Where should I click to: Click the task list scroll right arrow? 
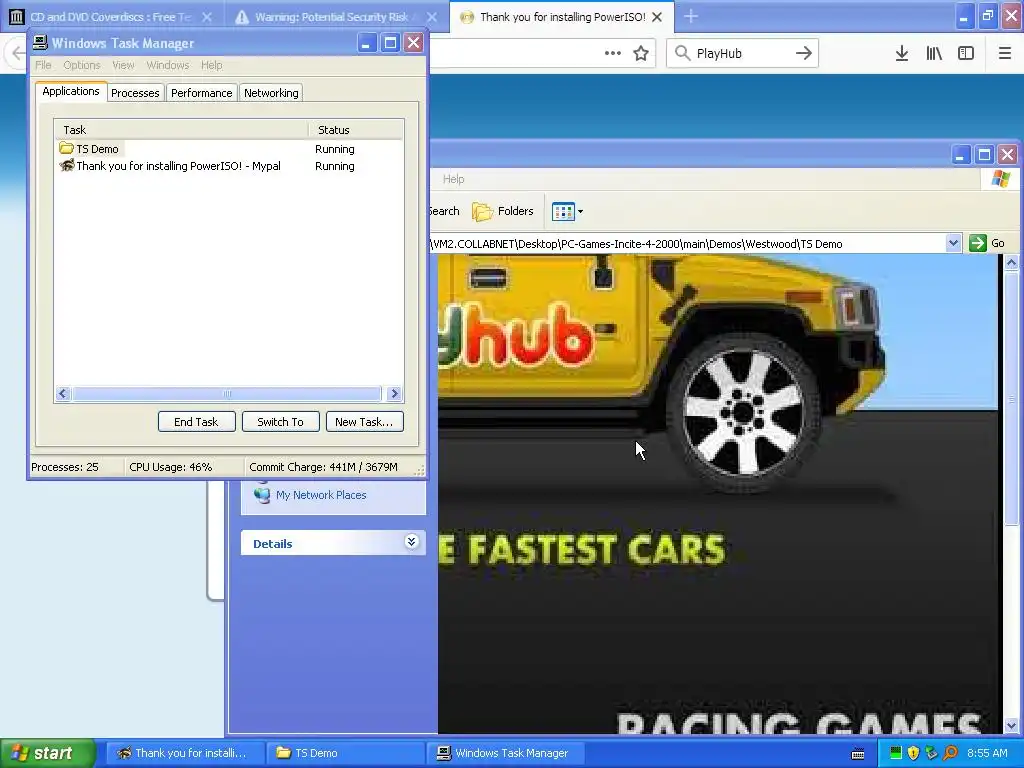(x=394, y=394)
